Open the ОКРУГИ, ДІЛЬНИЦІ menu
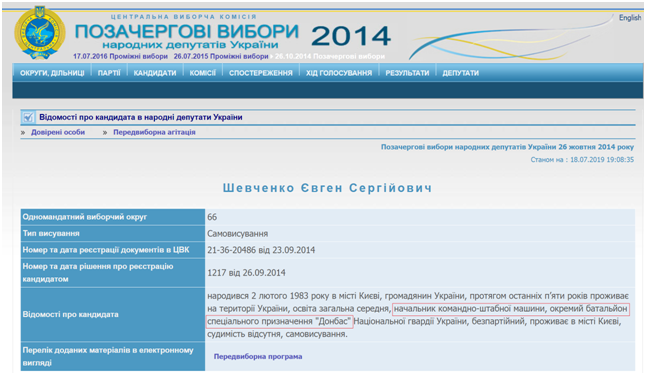 pyautogui.click(x=52, y=73)
